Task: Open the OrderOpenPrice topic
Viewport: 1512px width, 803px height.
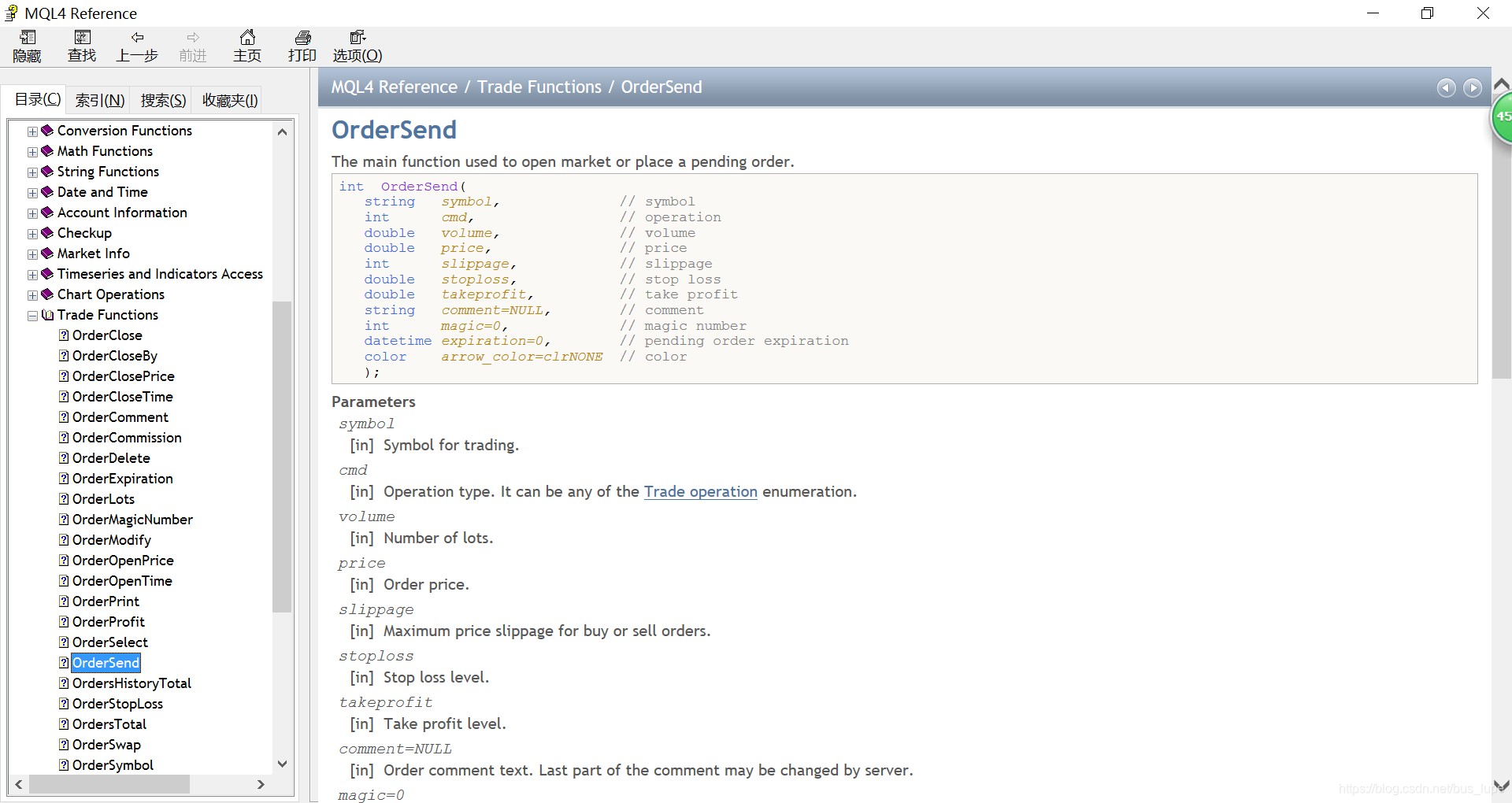Action: pos(123,561)
